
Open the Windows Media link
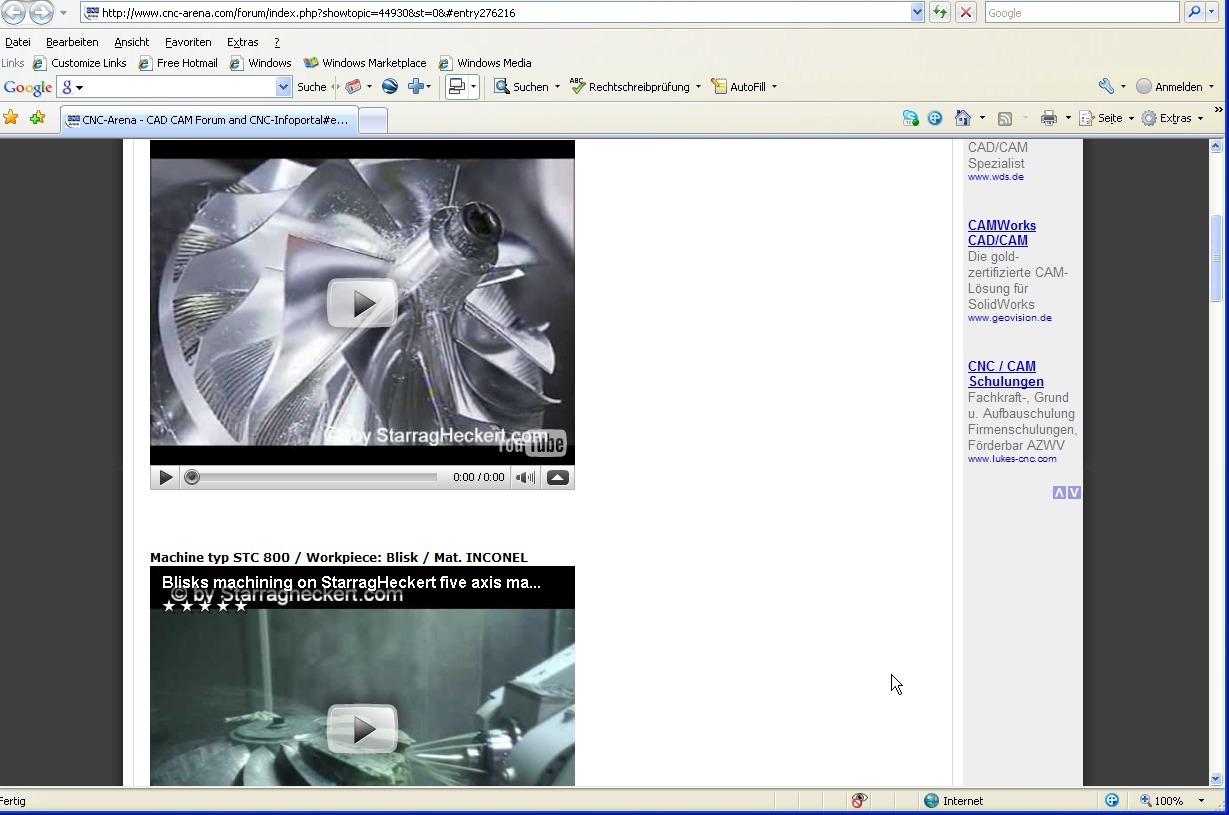point(485,63)
